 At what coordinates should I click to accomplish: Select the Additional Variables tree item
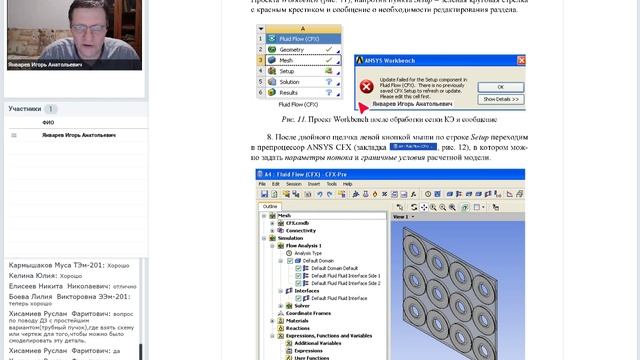click(318, 343)
